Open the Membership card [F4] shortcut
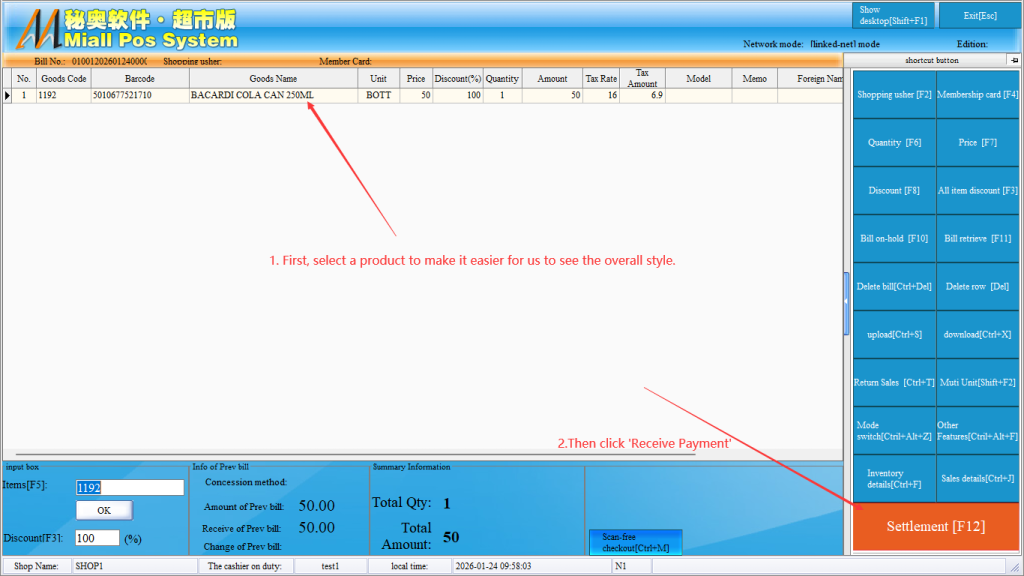 point(977,95)
